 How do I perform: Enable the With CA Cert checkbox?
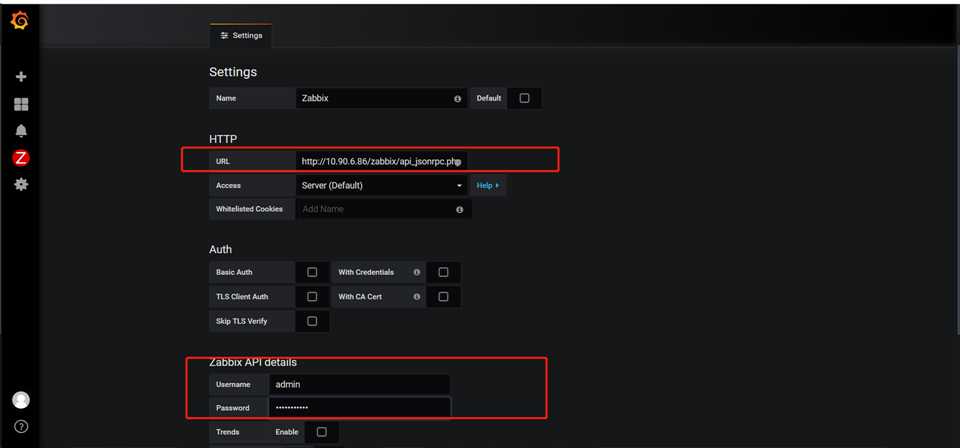click(443, 297)
